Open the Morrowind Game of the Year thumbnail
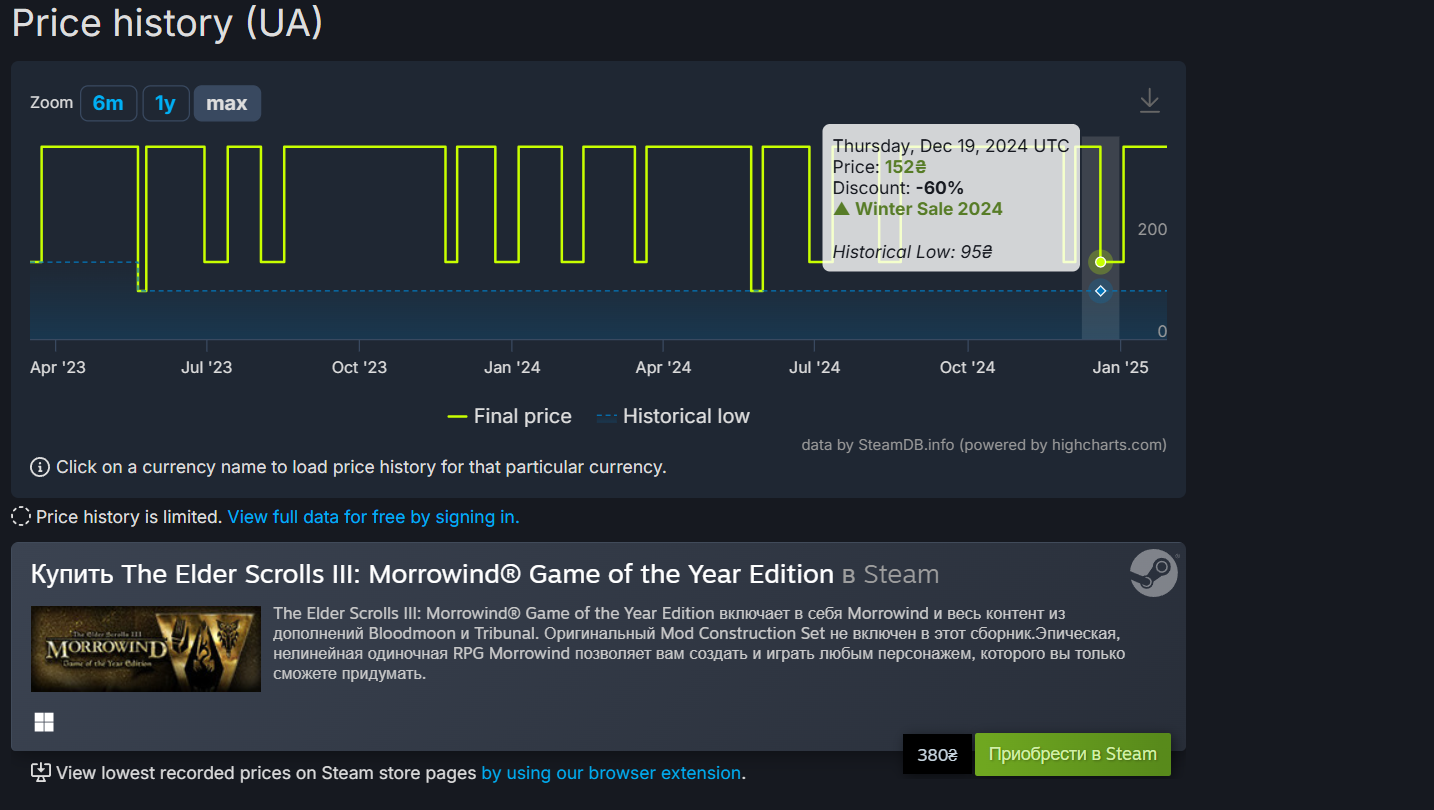The width and height of the screenshot is (1434, 810). 146,649
